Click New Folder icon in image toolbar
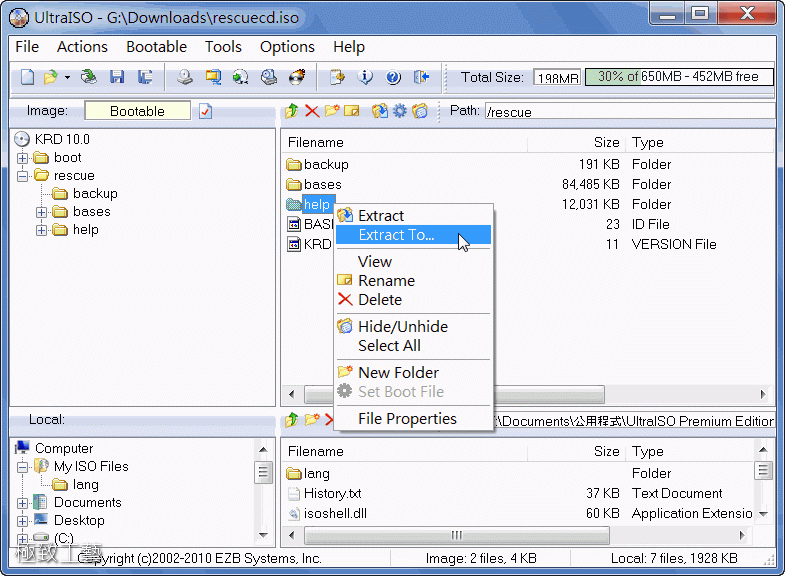The image size is (785, 576). (x=331, y=111)
